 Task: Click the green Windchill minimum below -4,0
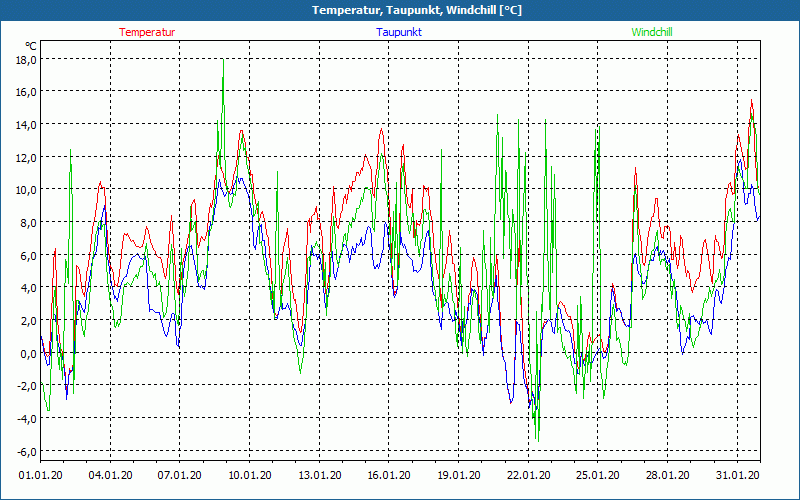click(x=538, y=440)
